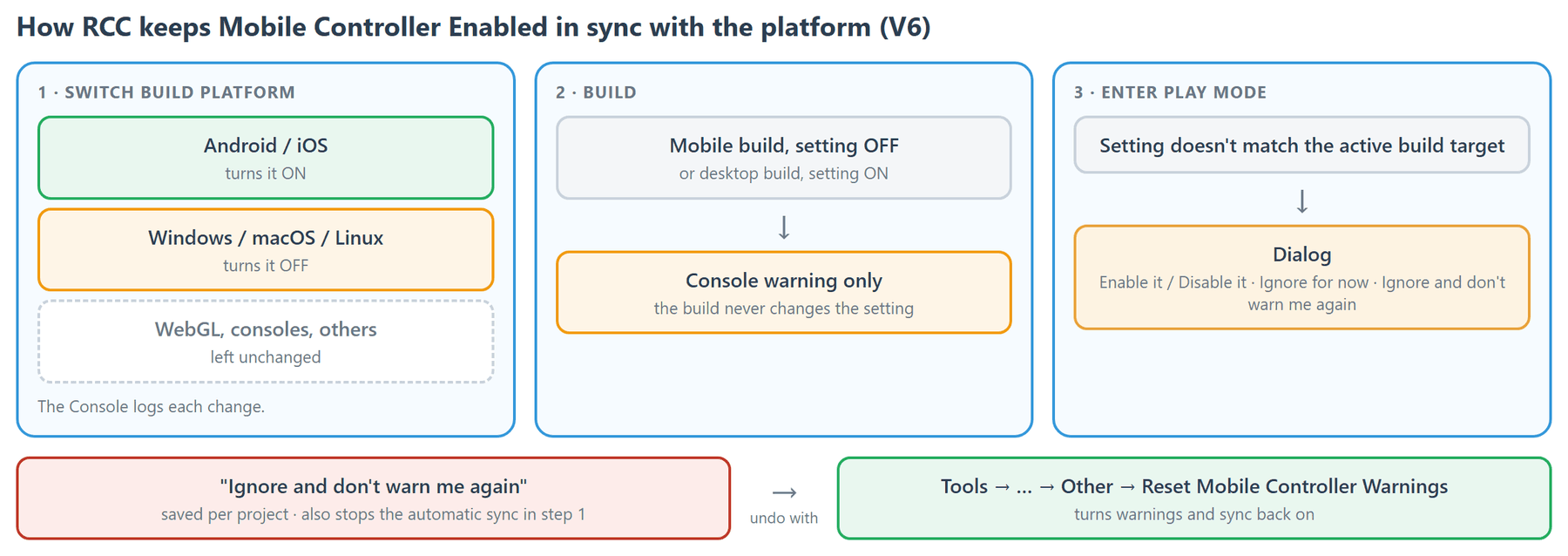The width and height of the screenshot is (1568, 556).
Task: Click the 'left unchanged' caption
Action: point(266,357)
